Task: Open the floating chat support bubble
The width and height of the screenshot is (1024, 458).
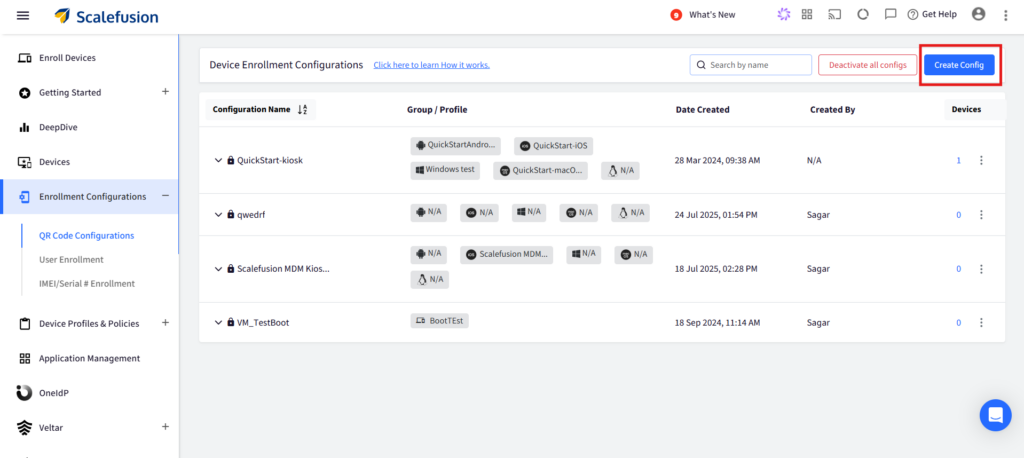Action: 995,414
